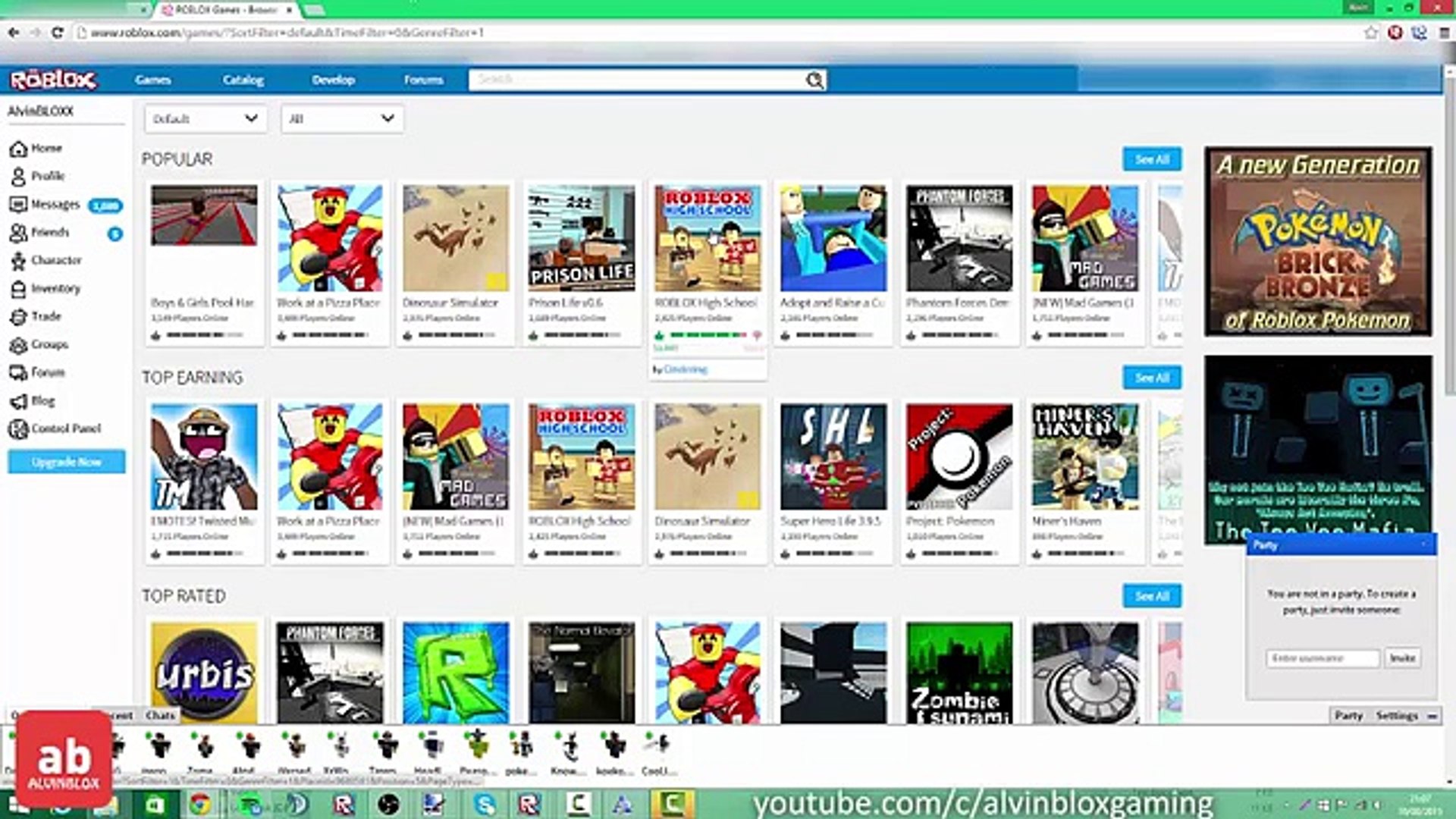Bookmark page with star icon
The width and height of the screenshot is (1456, 819).
click(x=1370, y=33)
